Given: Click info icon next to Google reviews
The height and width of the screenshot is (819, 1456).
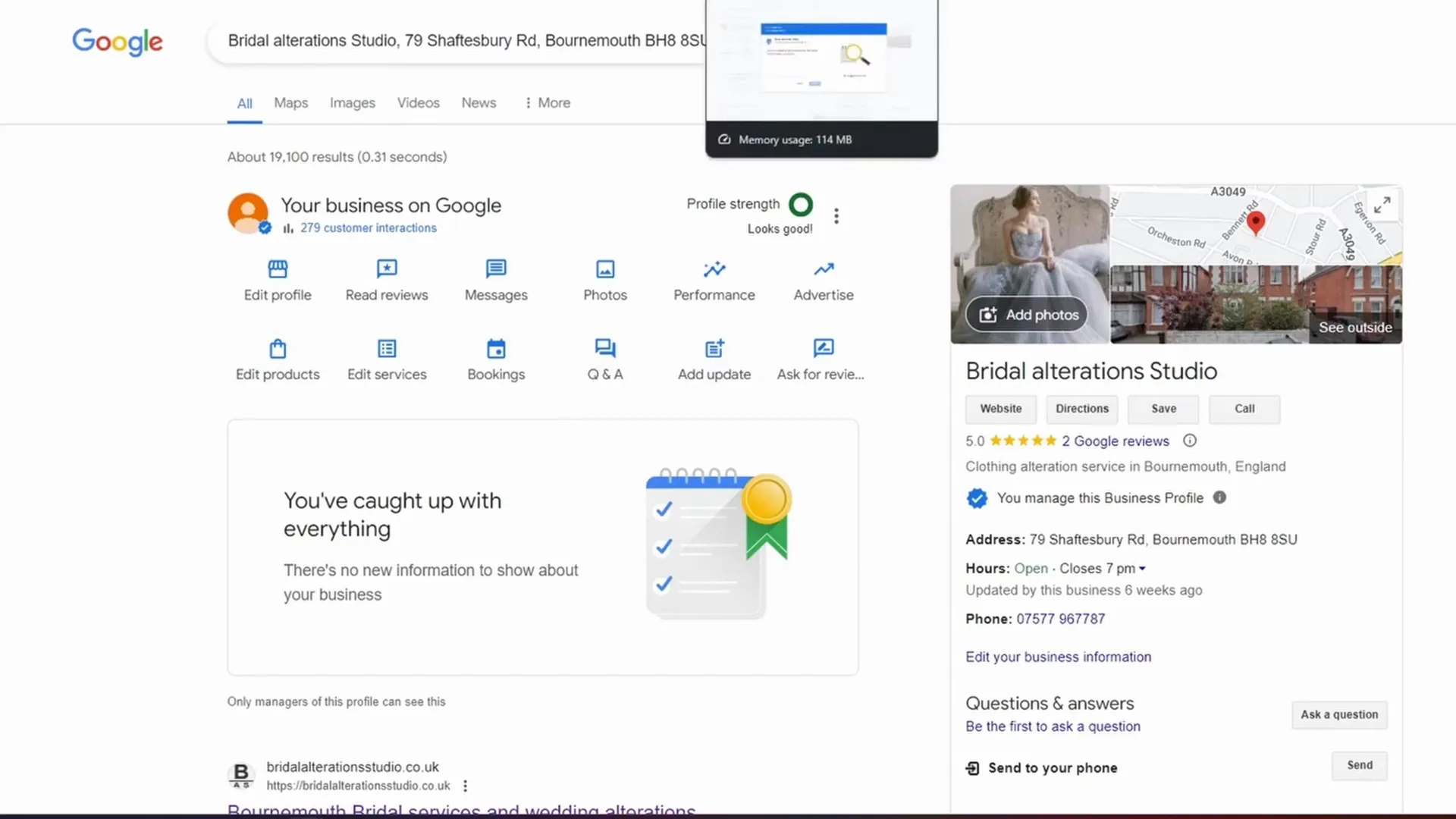Looking at the screenshot, I should coord(1190,441).
